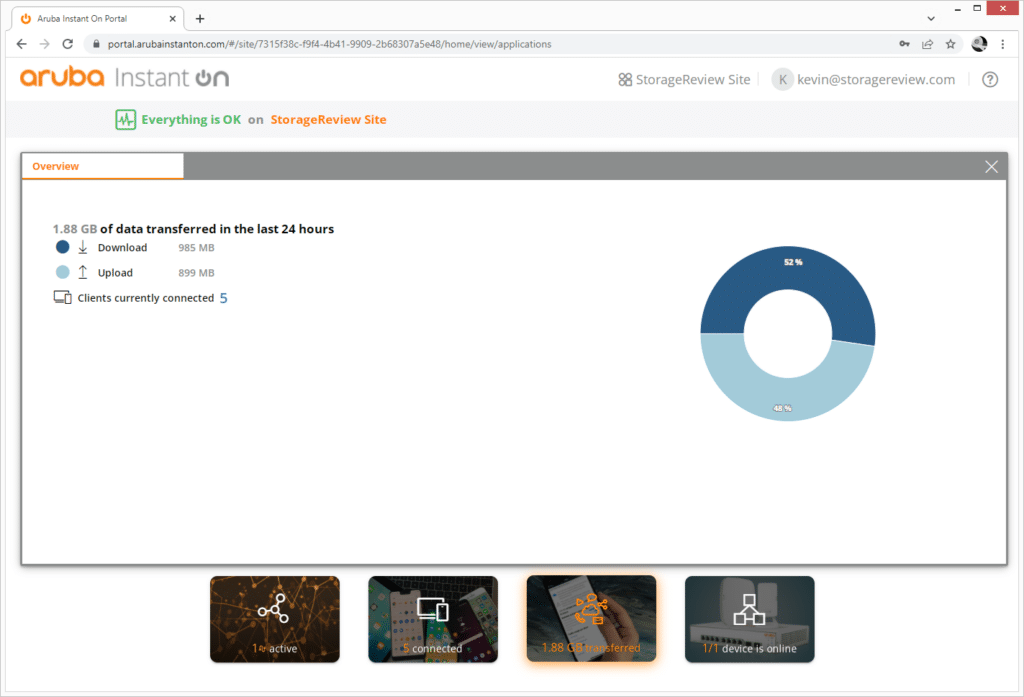Click the dark blue Download legend dot
The image size is (1024, 697).
(x=63, y=247)
